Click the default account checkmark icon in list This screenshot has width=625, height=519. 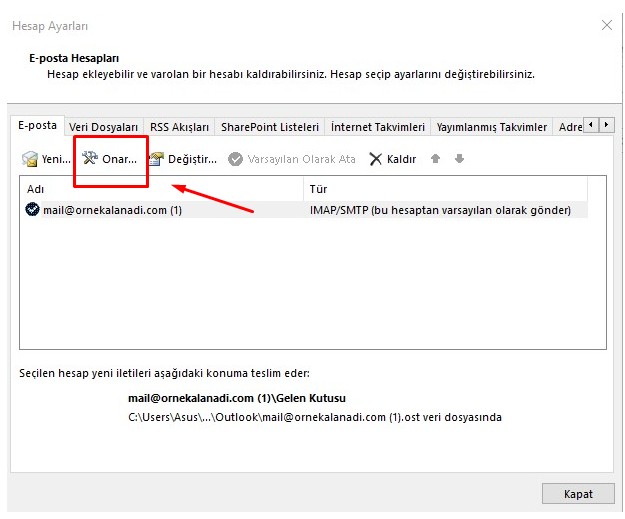(33, 210)
